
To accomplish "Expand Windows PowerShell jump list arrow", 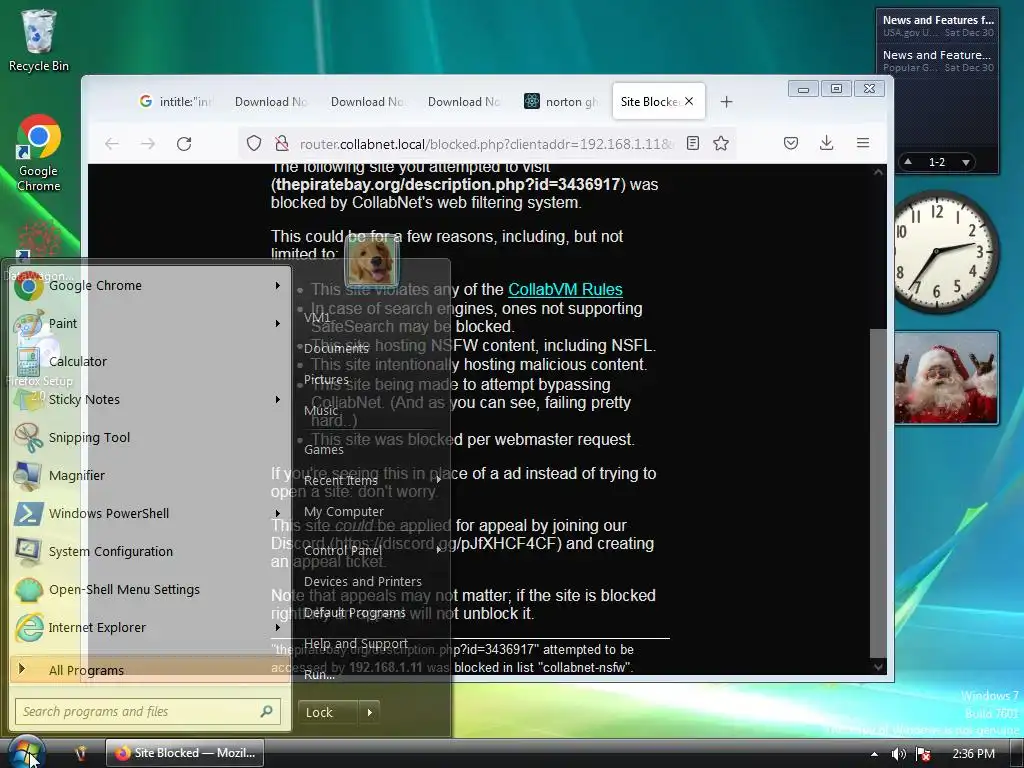I will click(278, 513).
